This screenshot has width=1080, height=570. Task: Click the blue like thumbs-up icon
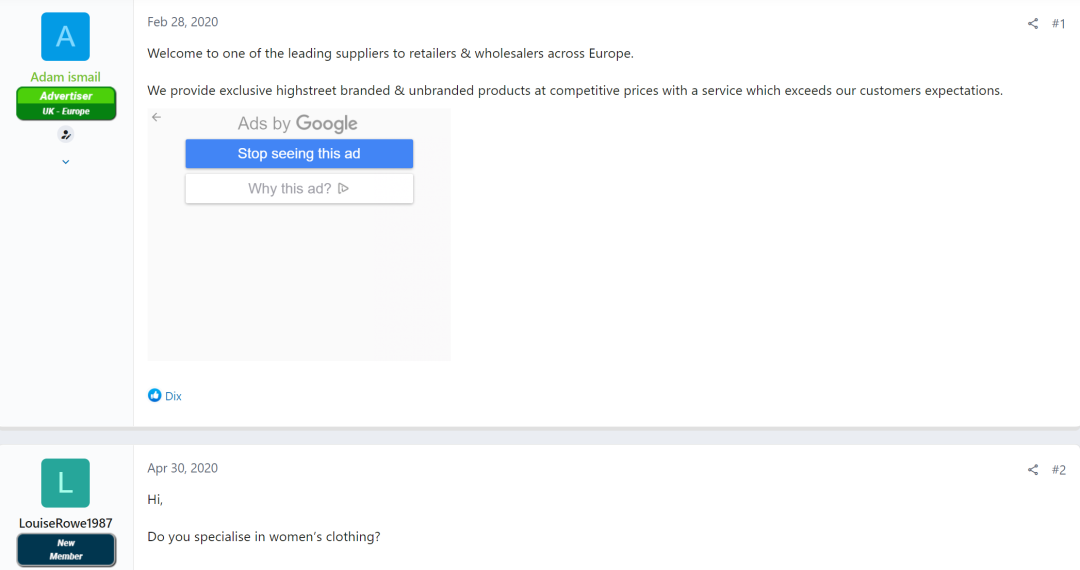pos(154,396)
